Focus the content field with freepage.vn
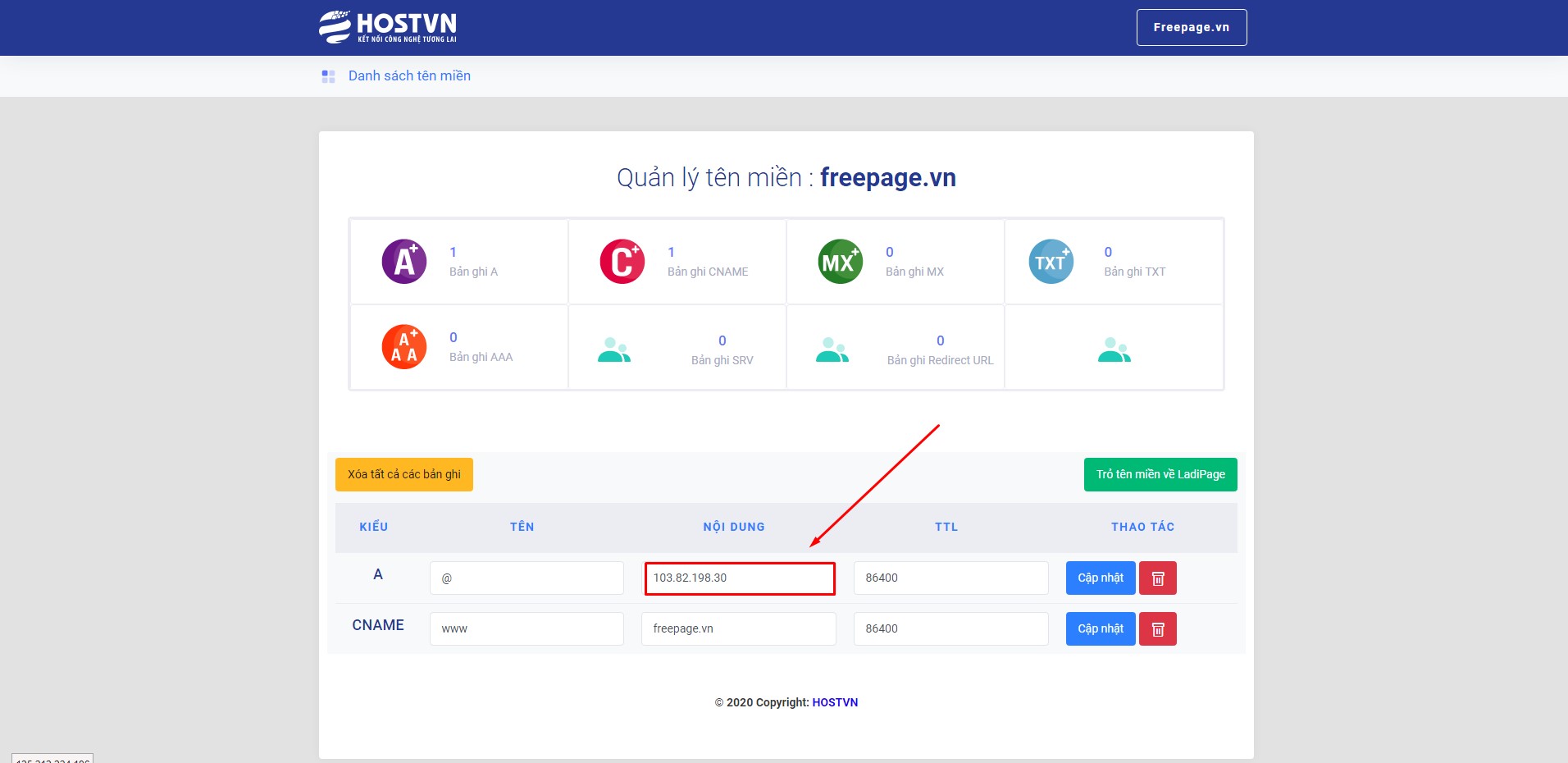 [739, 628]
